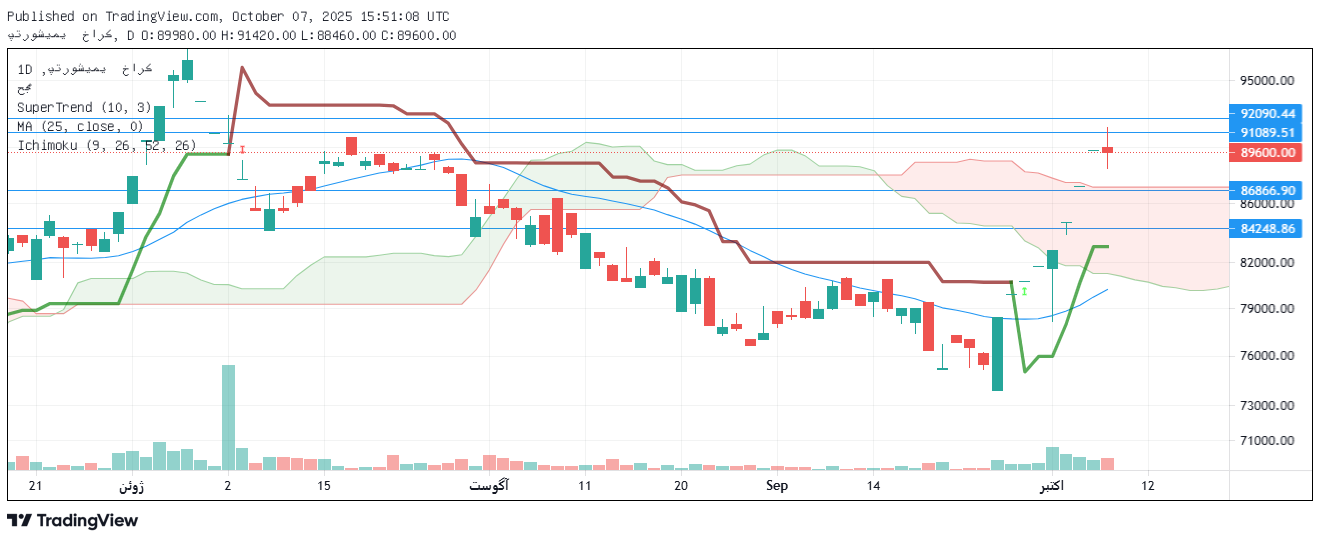This screenshot has height=541, width=1320.
Task: Click the 91089.51 horizontal line price tag
Action: (1267, 133)
